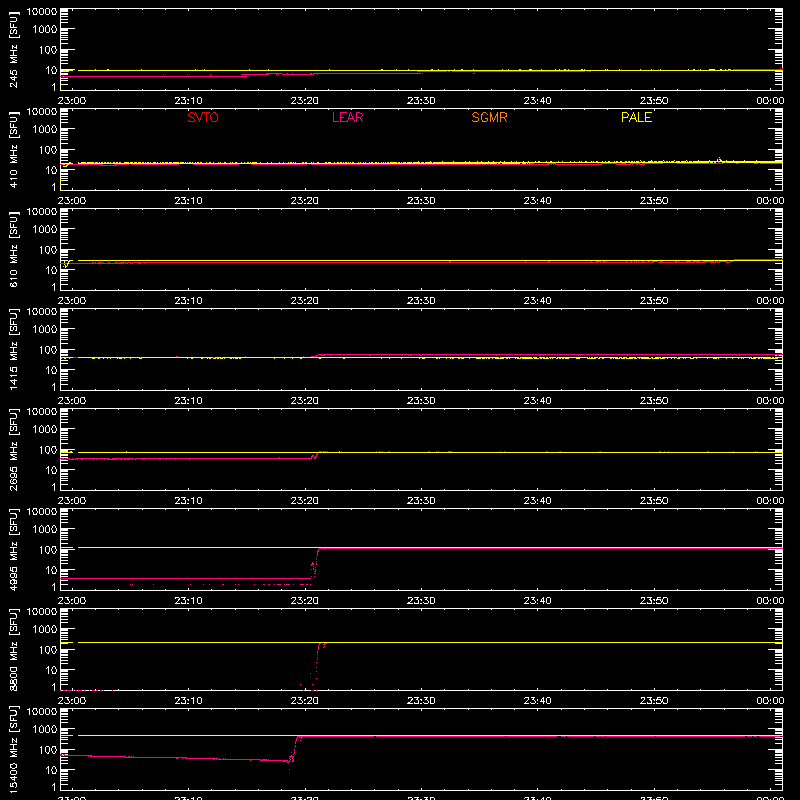Click the SGMR station legend label
The image size is (800, 800).
click(x=489, y=117)
